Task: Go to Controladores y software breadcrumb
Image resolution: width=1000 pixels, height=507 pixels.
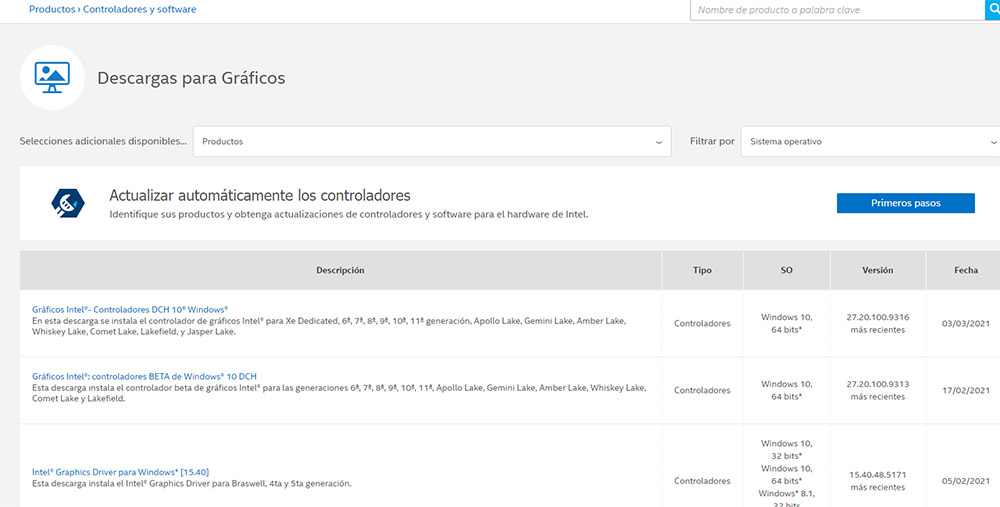Action: (x=140, y=10)
